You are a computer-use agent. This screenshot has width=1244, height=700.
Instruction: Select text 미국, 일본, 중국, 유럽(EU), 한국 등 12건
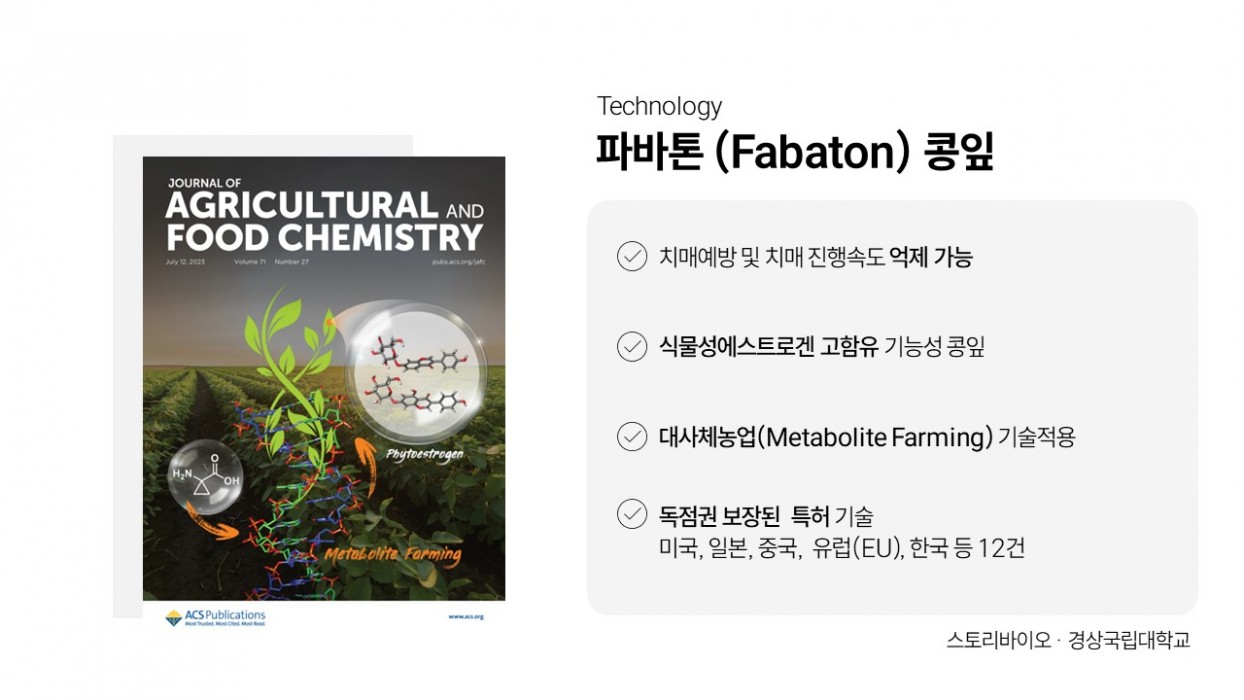click(841, 549)
